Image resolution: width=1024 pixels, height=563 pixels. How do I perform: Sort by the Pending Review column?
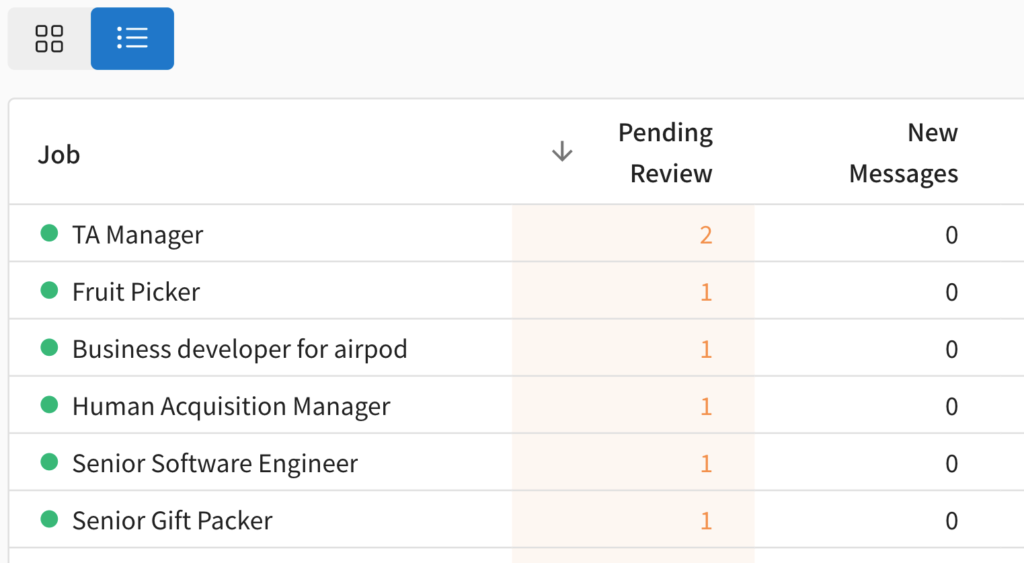[x=665, y=153]
